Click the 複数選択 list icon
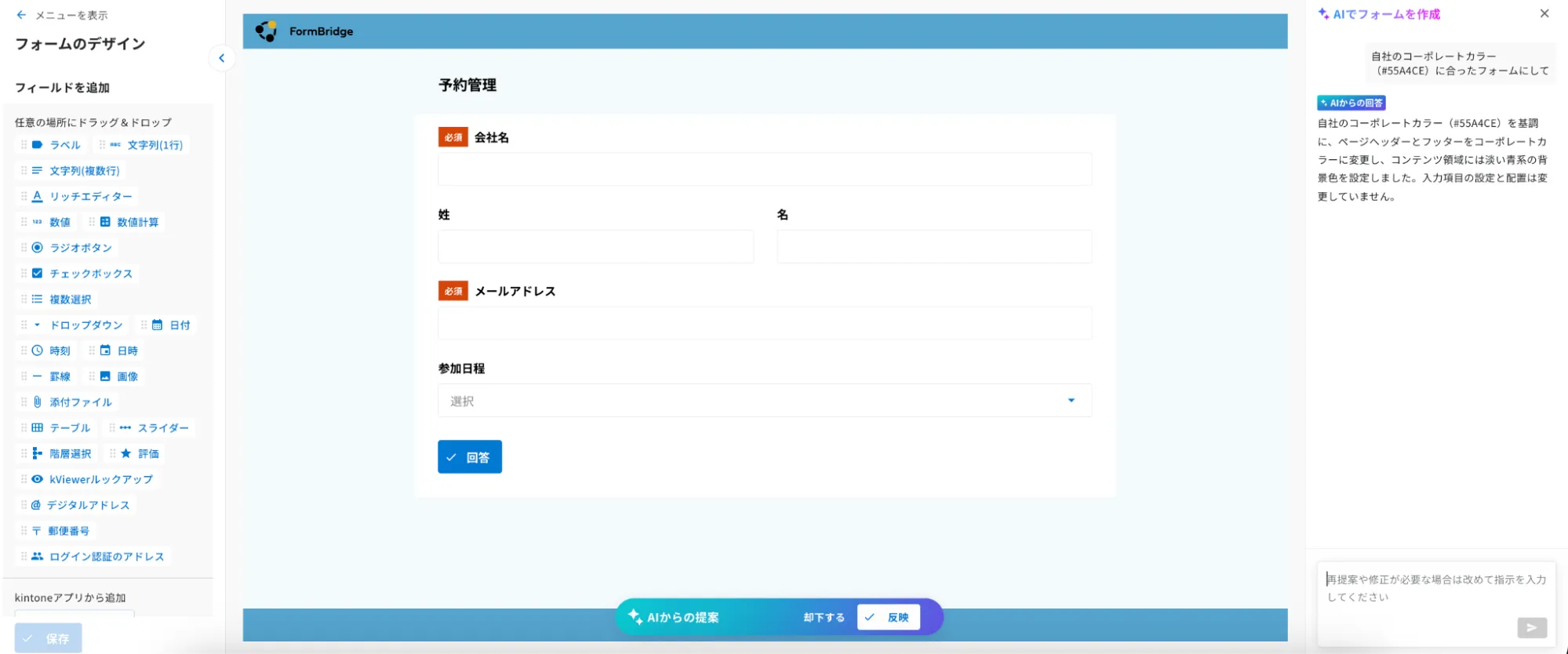This screenshot has height=654, width=1568. (x=37, y=300)
